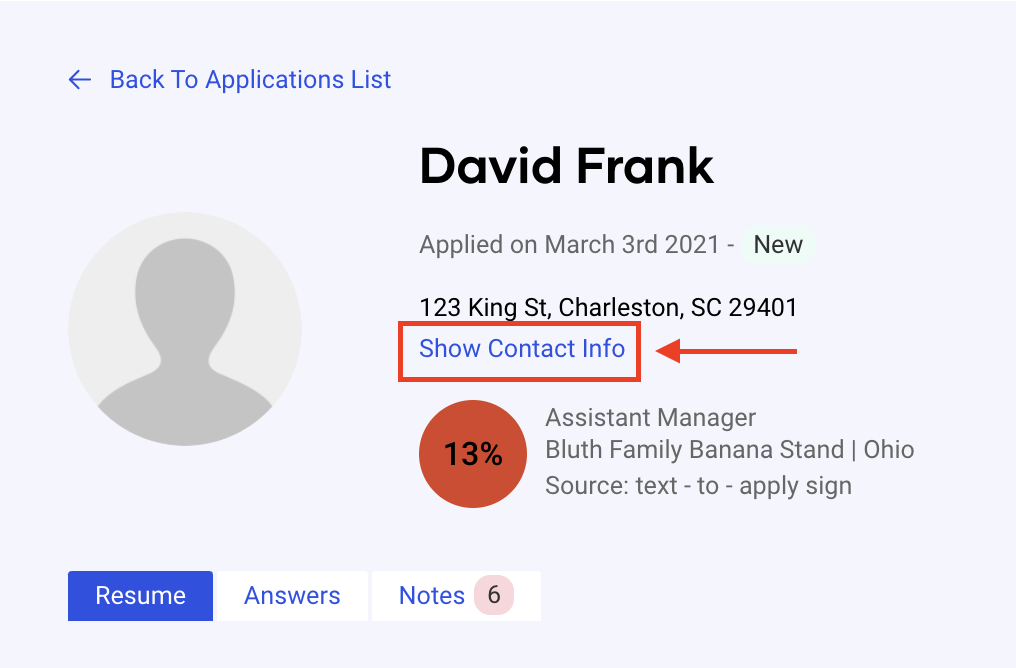The height and width of the screenshot is (668, 1016).
Task: Switch to the Resume tab
Action: tap(140, 596)
